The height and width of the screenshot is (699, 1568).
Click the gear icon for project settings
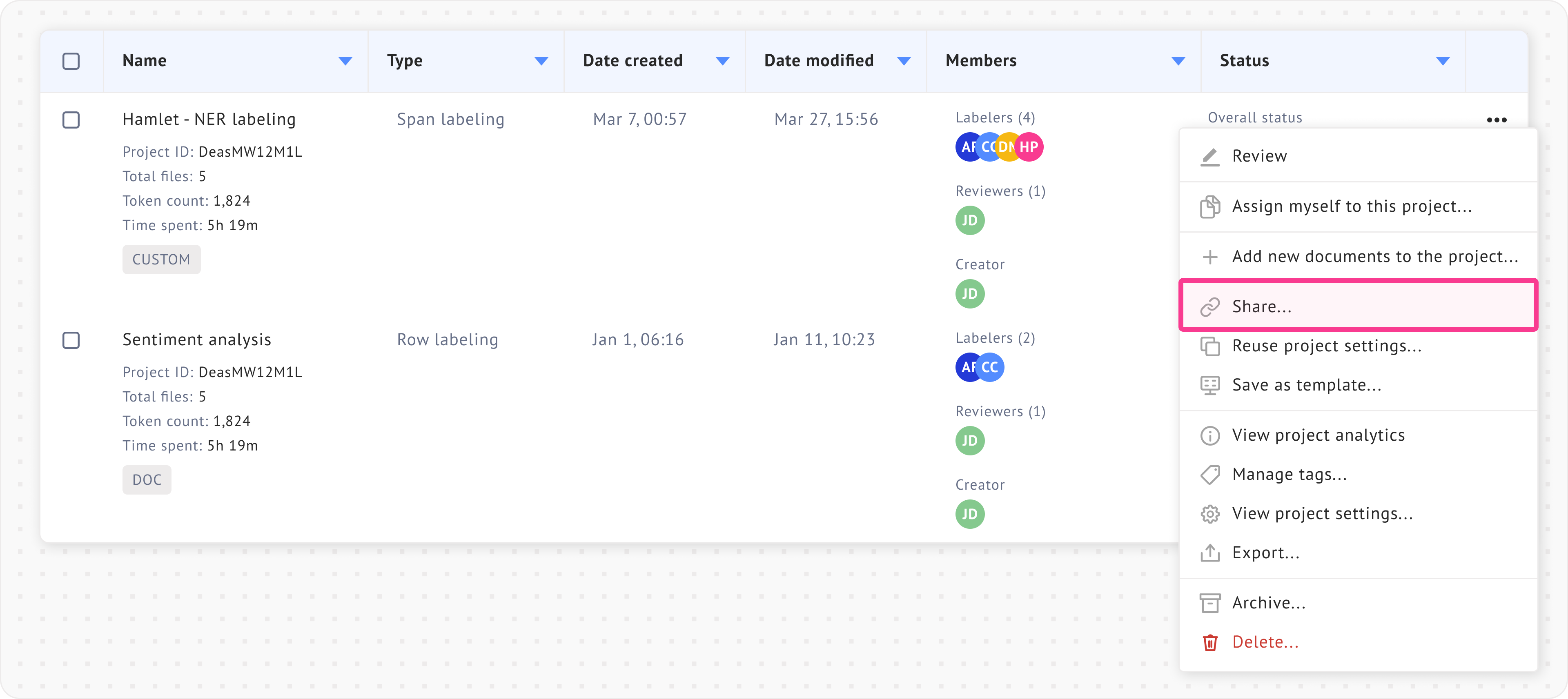click(x=1209, y=514)
